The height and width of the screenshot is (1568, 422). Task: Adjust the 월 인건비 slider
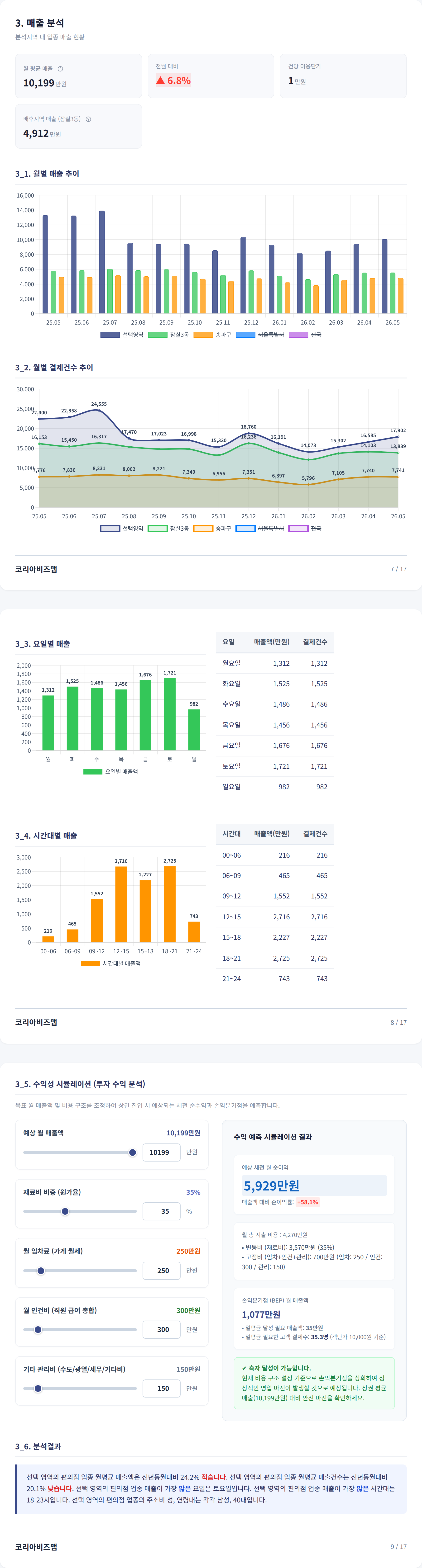(80, 1329)
